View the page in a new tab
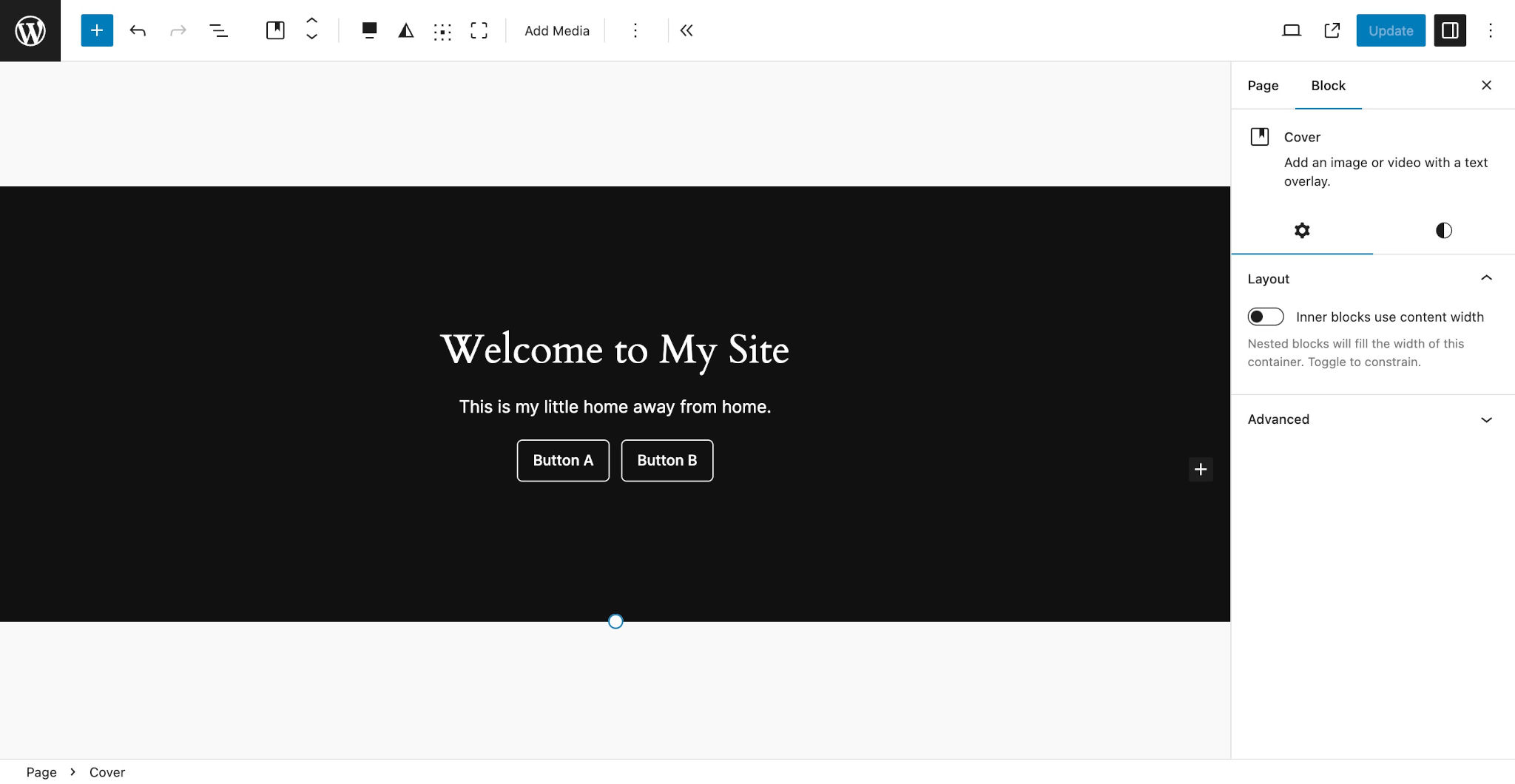 tap(1332, 30)
